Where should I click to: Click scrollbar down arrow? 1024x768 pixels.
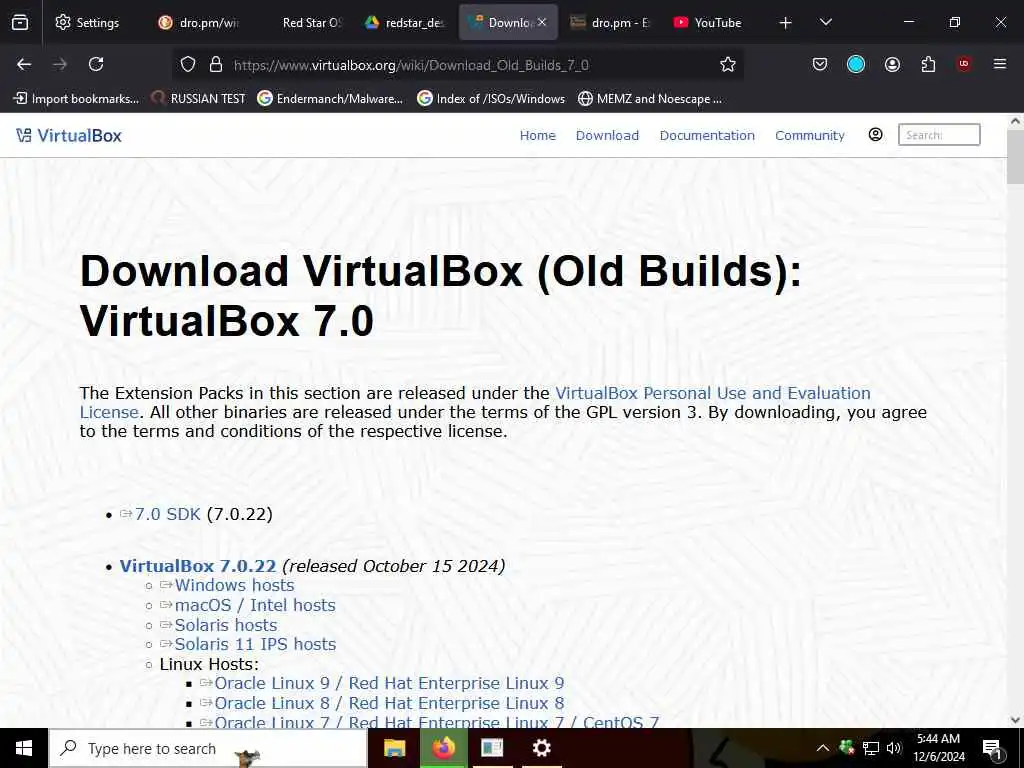[1015, 720]
